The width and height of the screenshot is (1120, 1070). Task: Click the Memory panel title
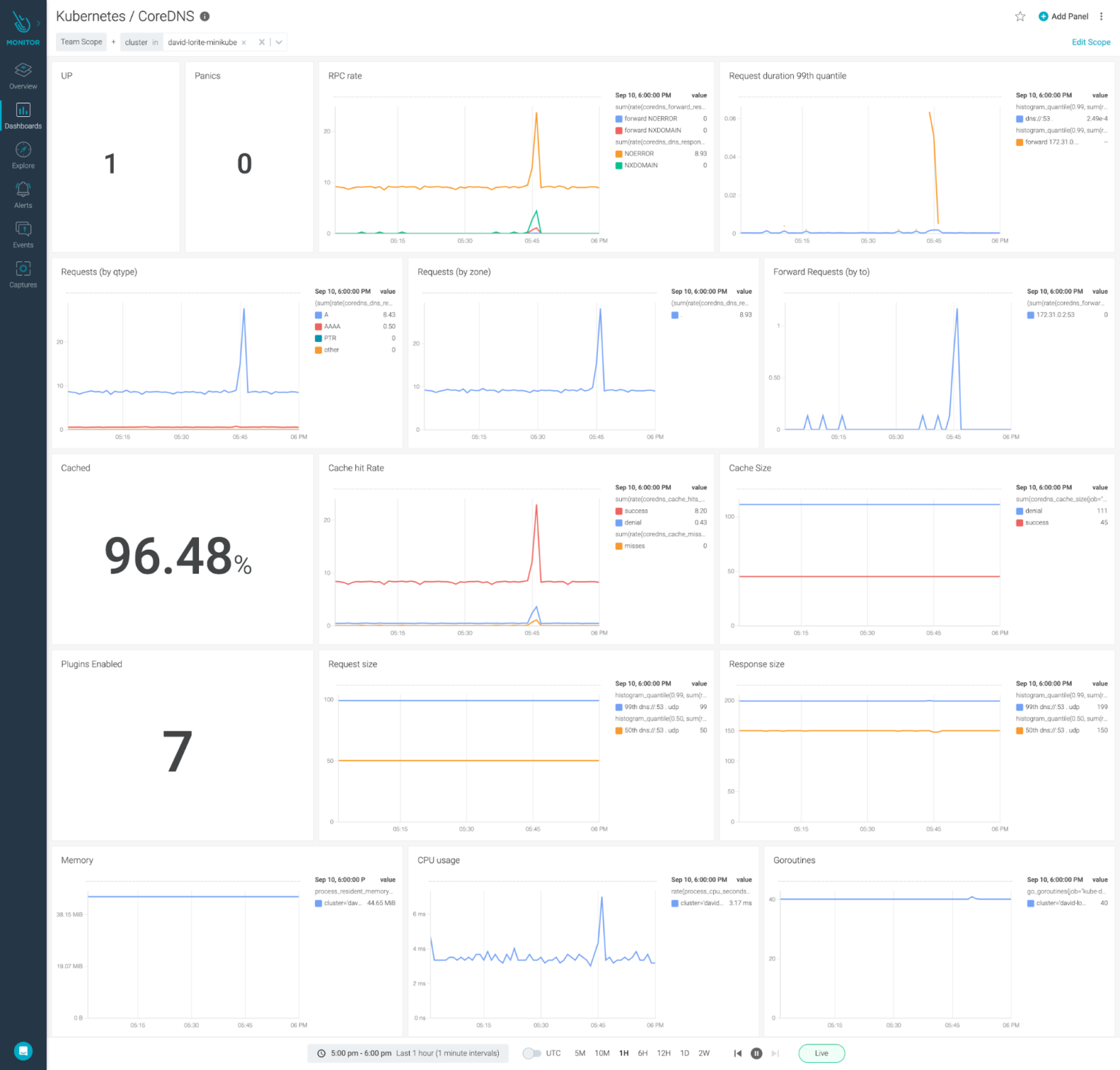[77, 861]
